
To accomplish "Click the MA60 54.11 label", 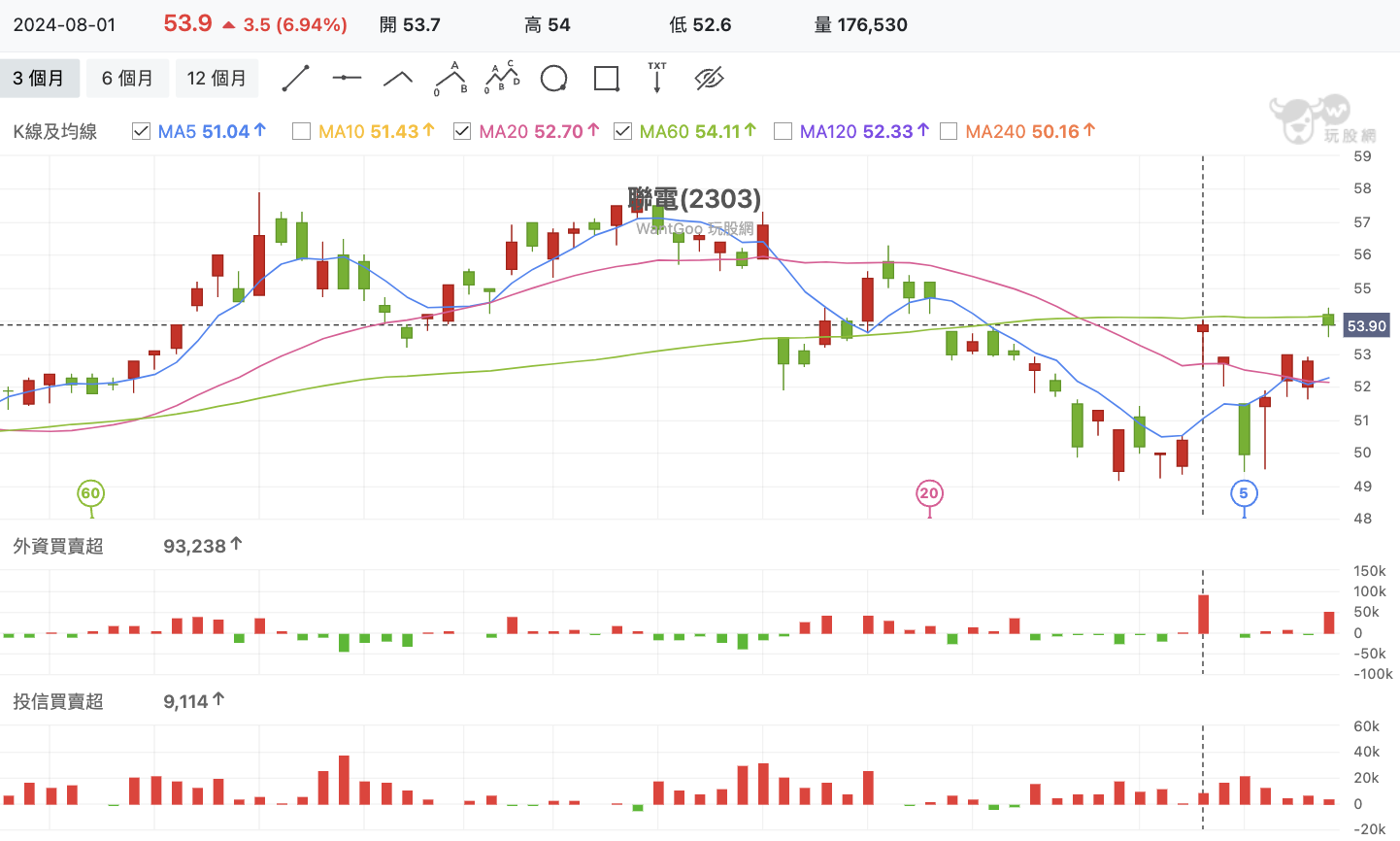I will coord(698,131).
